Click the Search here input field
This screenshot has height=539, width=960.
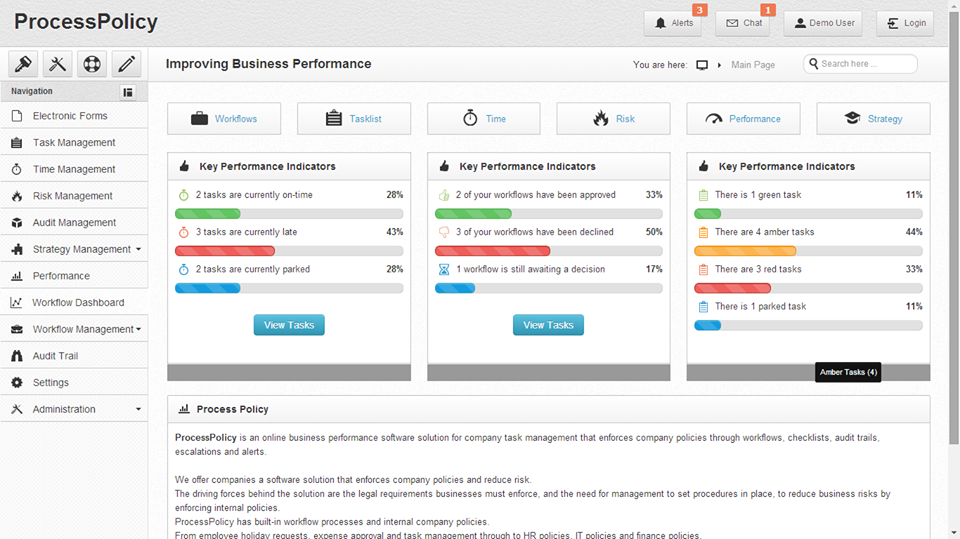(x=860, y=64)
